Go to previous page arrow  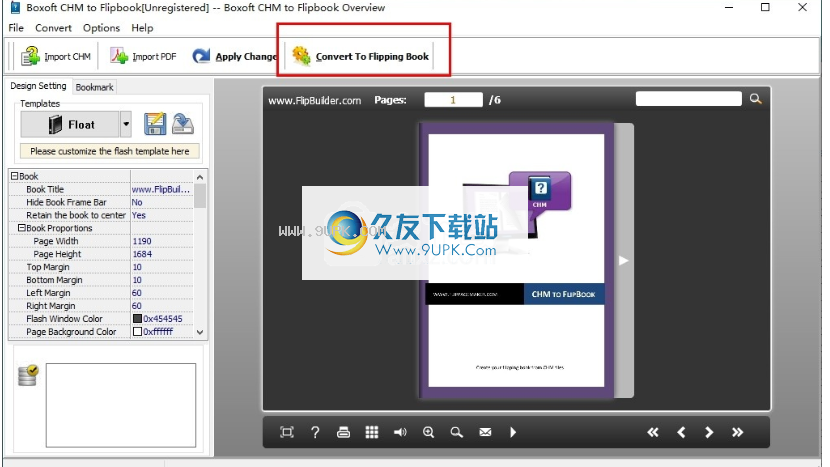[x=681, y=432]
